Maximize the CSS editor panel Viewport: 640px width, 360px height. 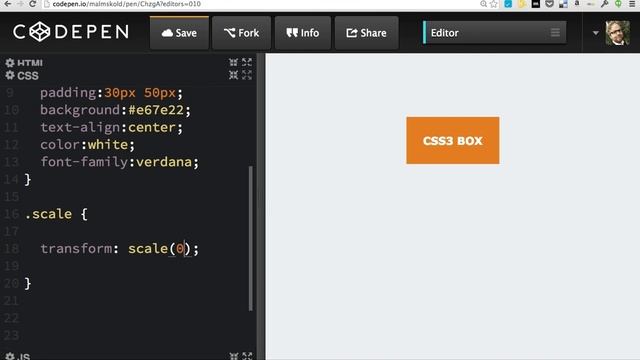click(247, 75)
